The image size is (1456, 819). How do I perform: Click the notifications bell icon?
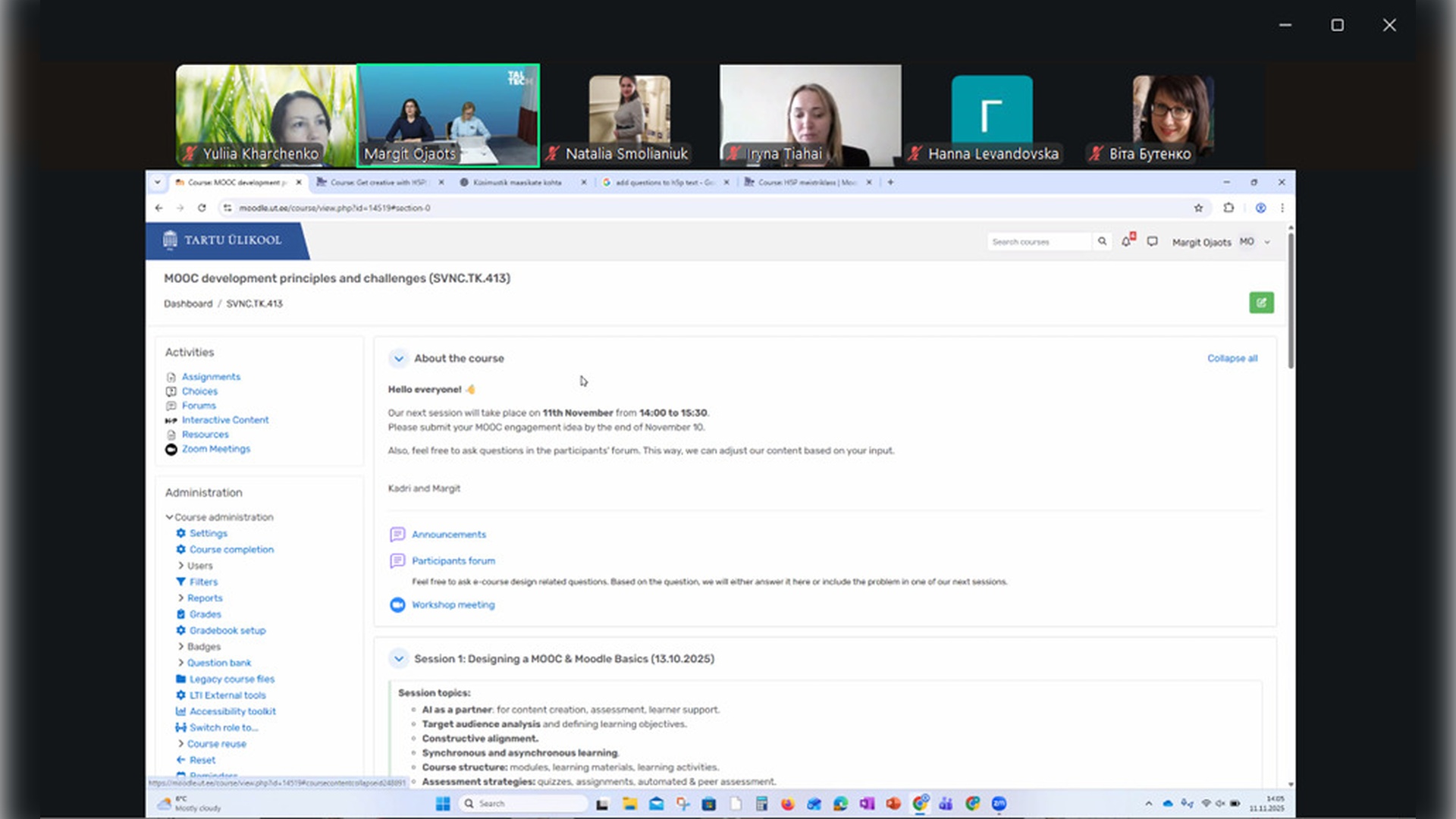pyautogui.click(x=1126, y=241)
